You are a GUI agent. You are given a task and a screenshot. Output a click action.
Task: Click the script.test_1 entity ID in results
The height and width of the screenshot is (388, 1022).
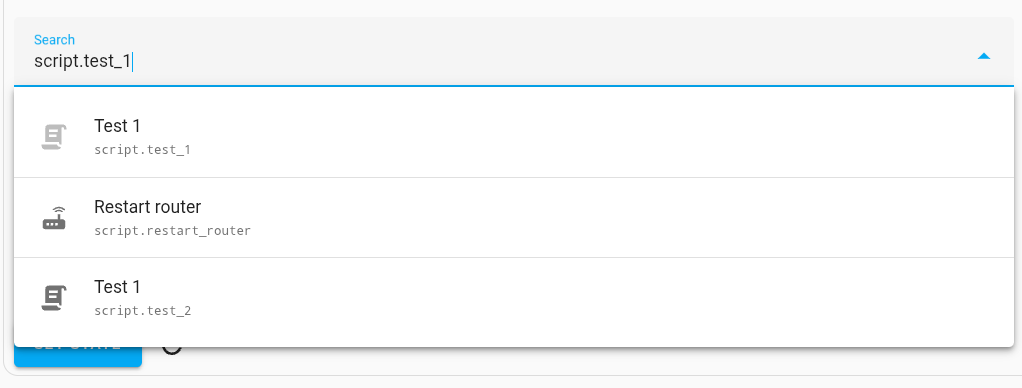click(142, 150)
